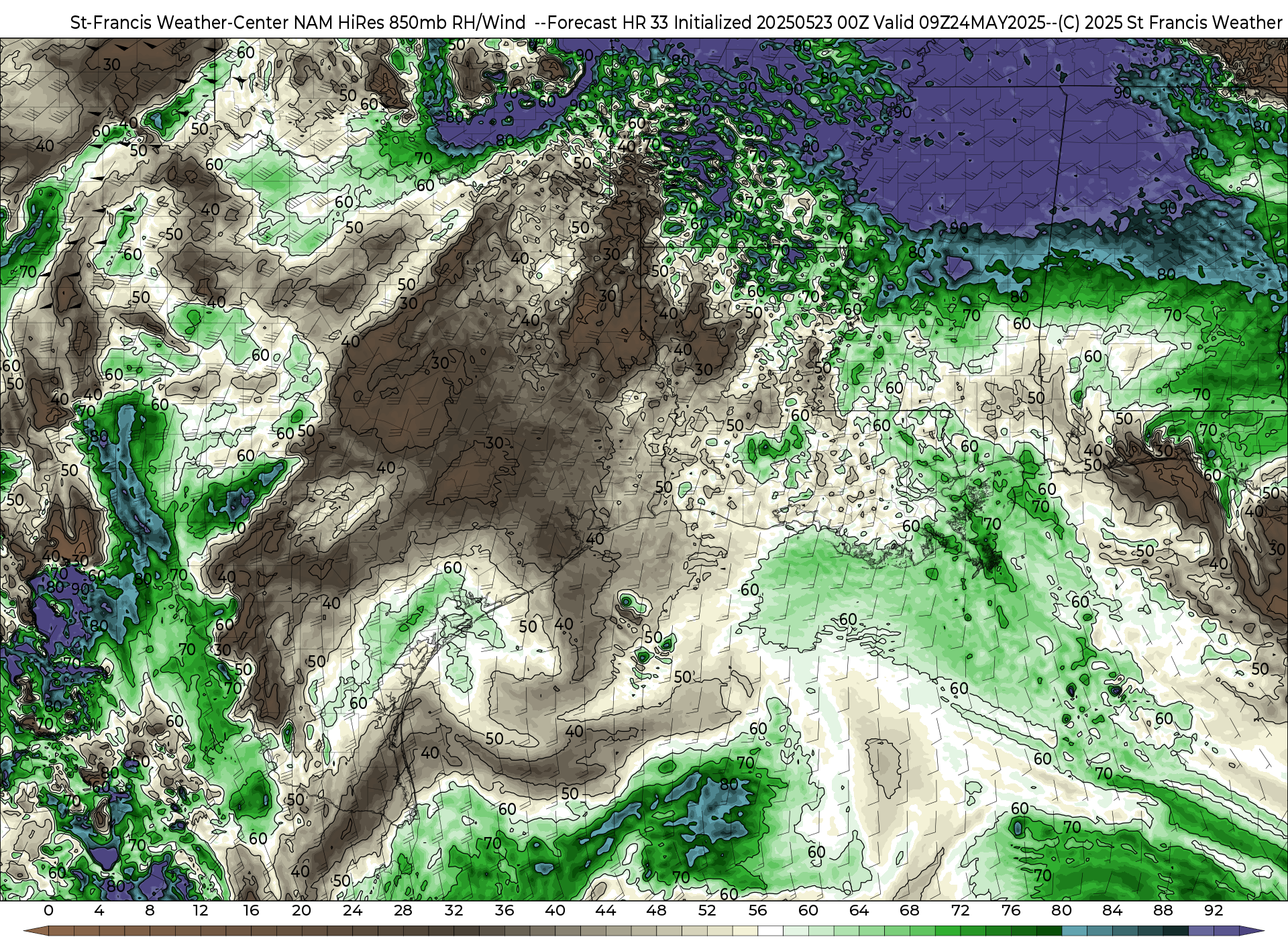
Task: Click the colorbar tick label '8'
Action: pos(150,910)
